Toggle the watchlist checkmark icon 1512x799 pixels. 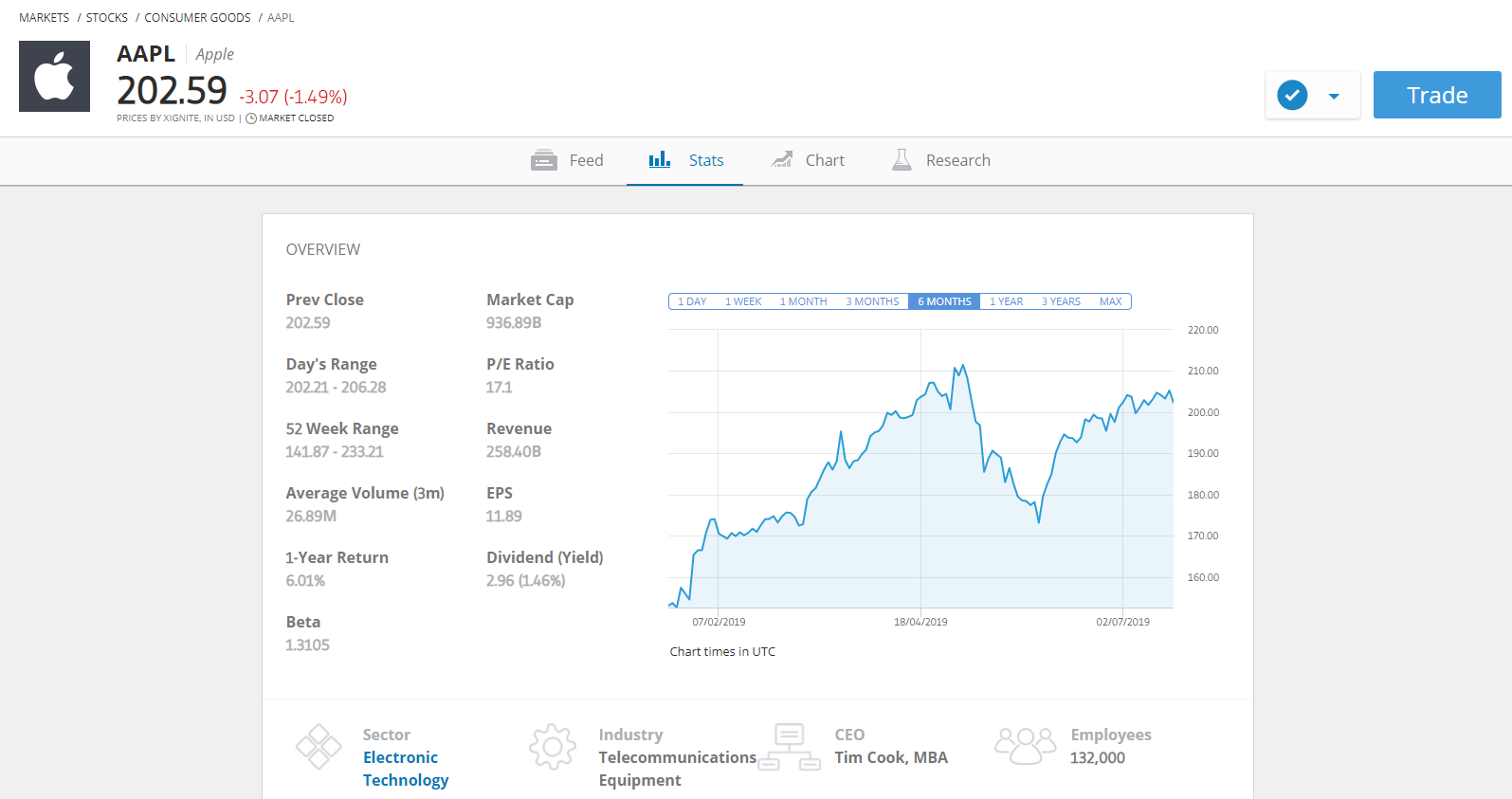[1292, 95]
